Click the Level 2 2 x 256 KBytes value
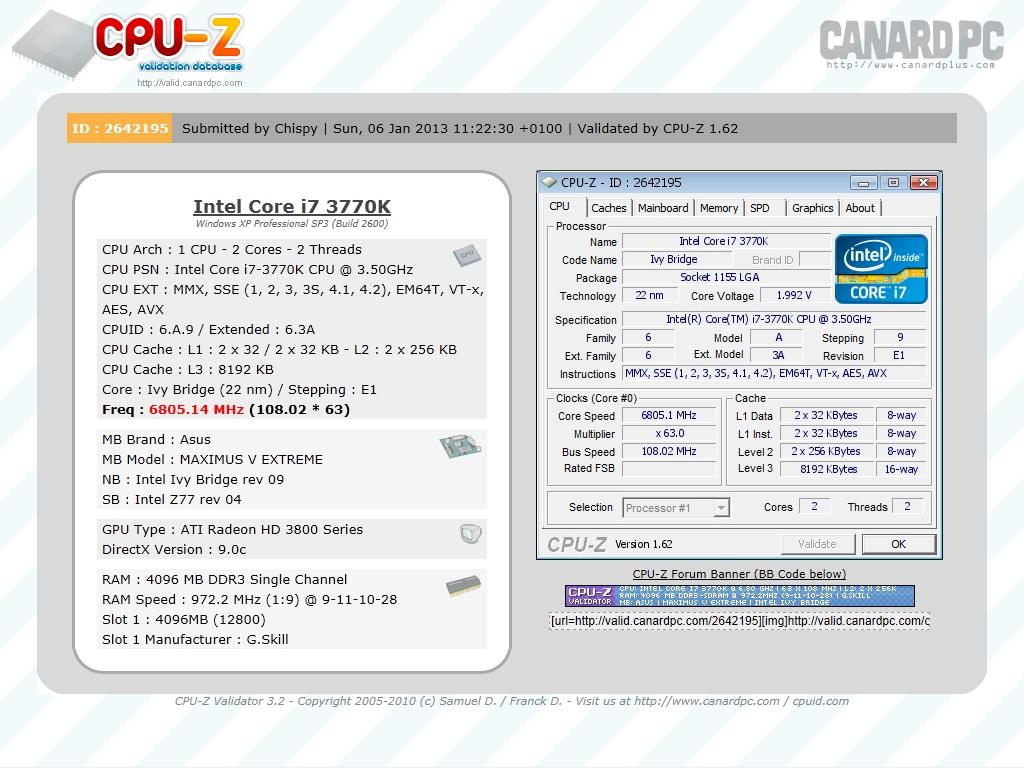1024x768 pixels. click(828, 451)
